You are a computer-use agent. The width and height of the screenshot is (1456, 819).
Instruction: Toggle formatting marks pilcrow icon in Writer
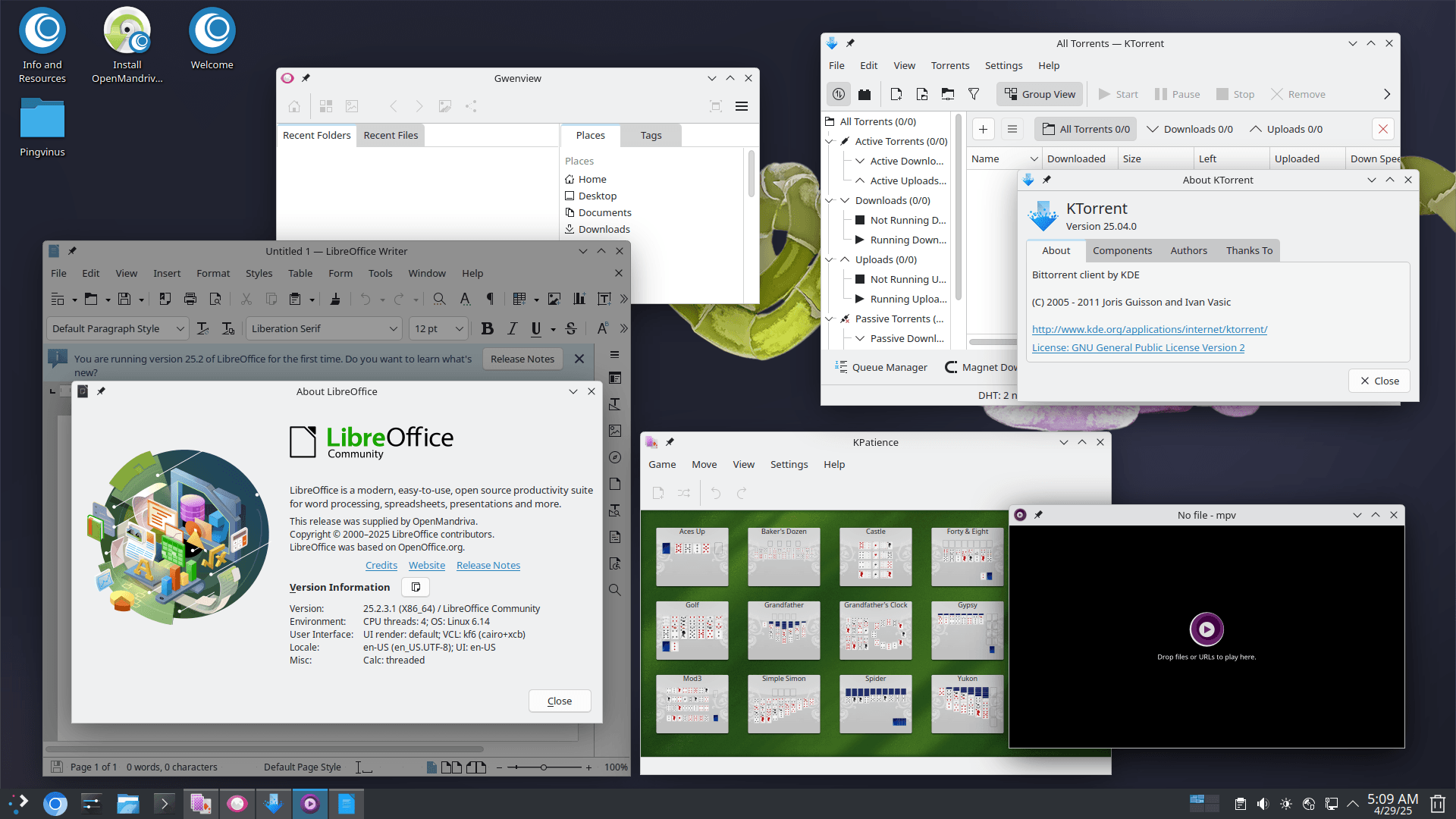coord(490,299)
